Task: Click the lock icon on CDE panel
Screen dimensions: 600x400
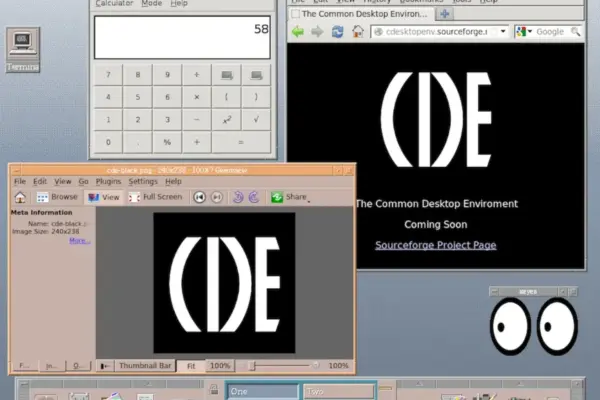Action: (x=214, y=390)
